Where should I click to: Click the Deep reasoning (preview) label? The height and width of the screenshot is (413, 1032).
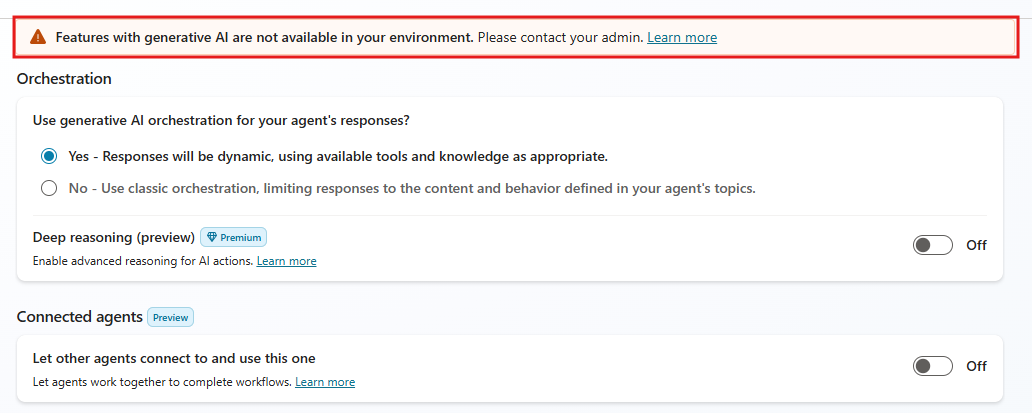click(113, 237)
